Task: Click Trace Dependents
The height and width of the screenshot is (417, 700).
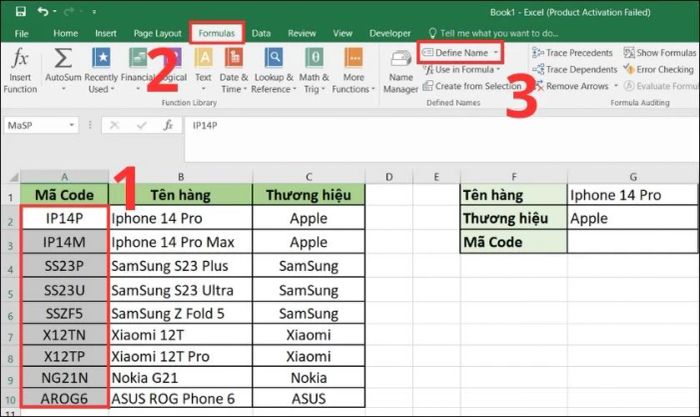Action: pyautogui.click(x=575, y=70)
